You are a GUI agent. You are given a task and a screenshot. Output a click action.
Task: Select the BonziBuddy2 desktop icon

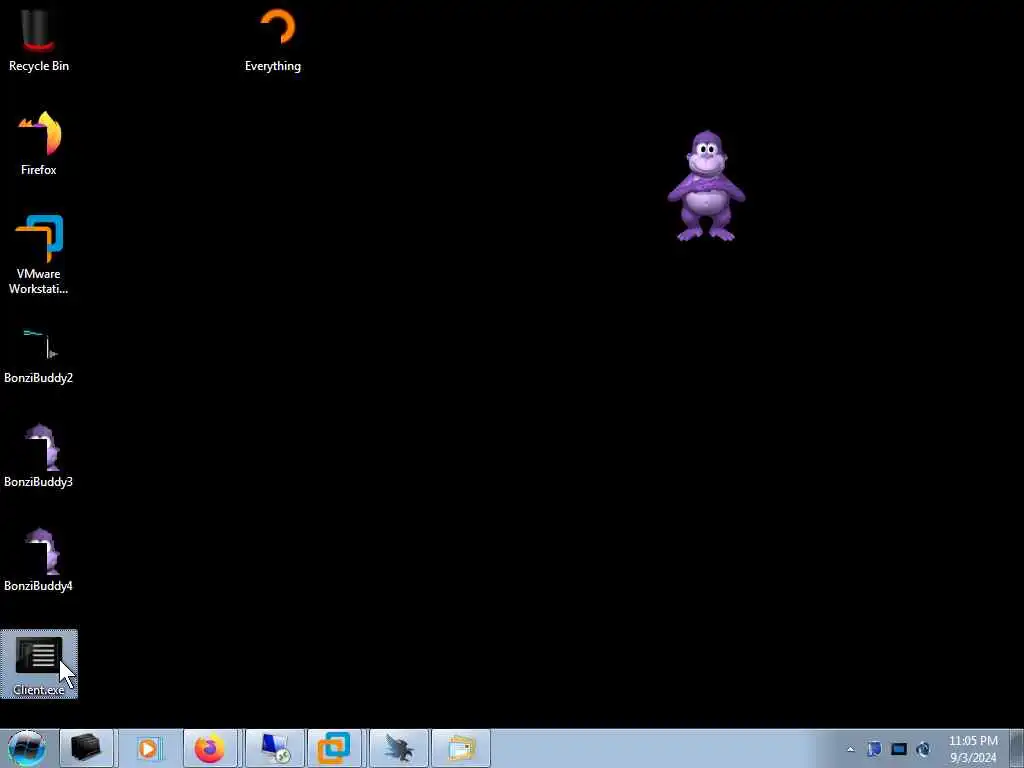[x=39, y=356]
